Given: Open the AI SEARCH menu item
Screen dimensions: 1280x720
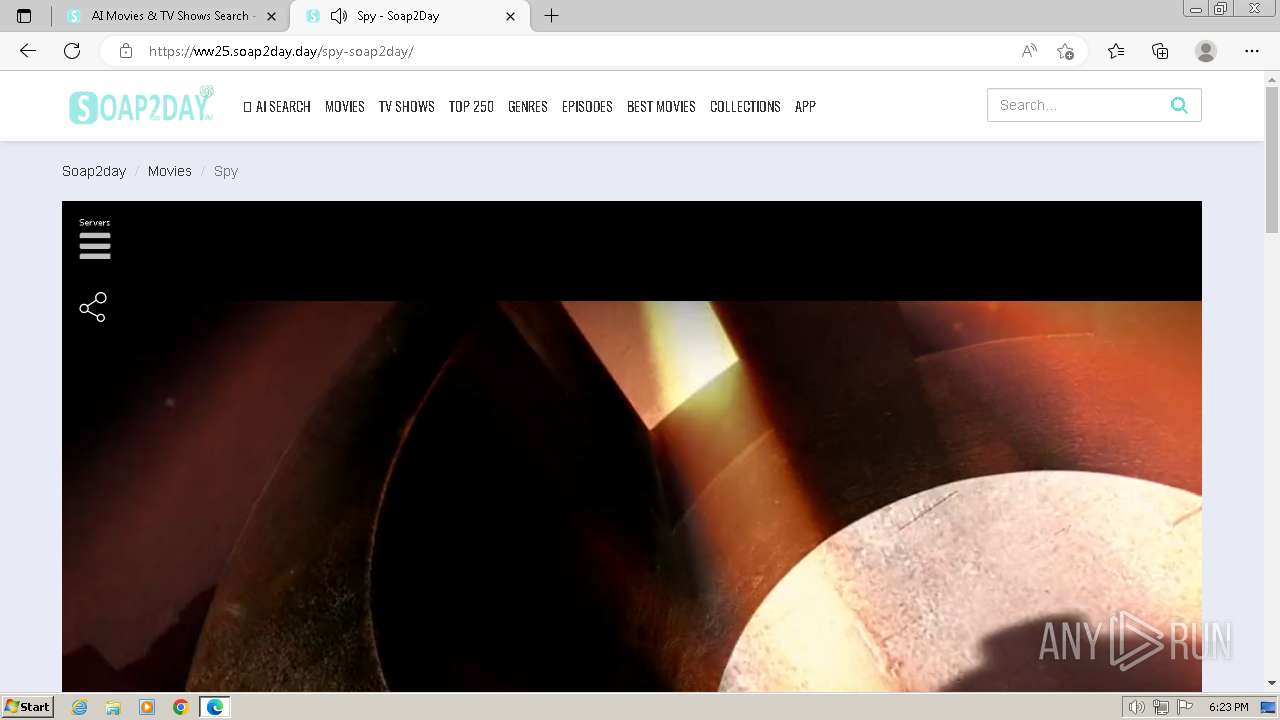Looking at the screenshot, I should point(277,106).
